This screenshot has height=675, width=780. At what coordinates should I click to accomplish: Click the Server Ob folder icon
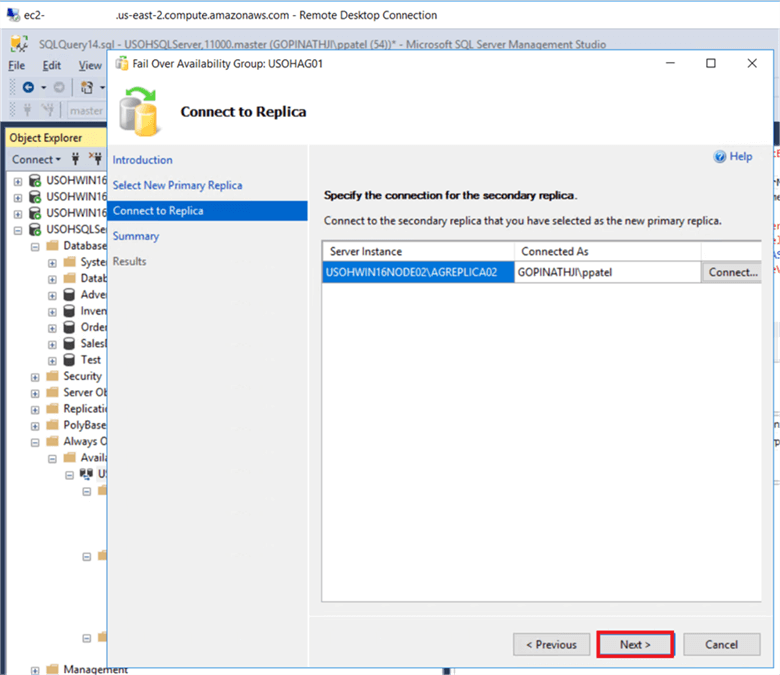click(52, 392)
